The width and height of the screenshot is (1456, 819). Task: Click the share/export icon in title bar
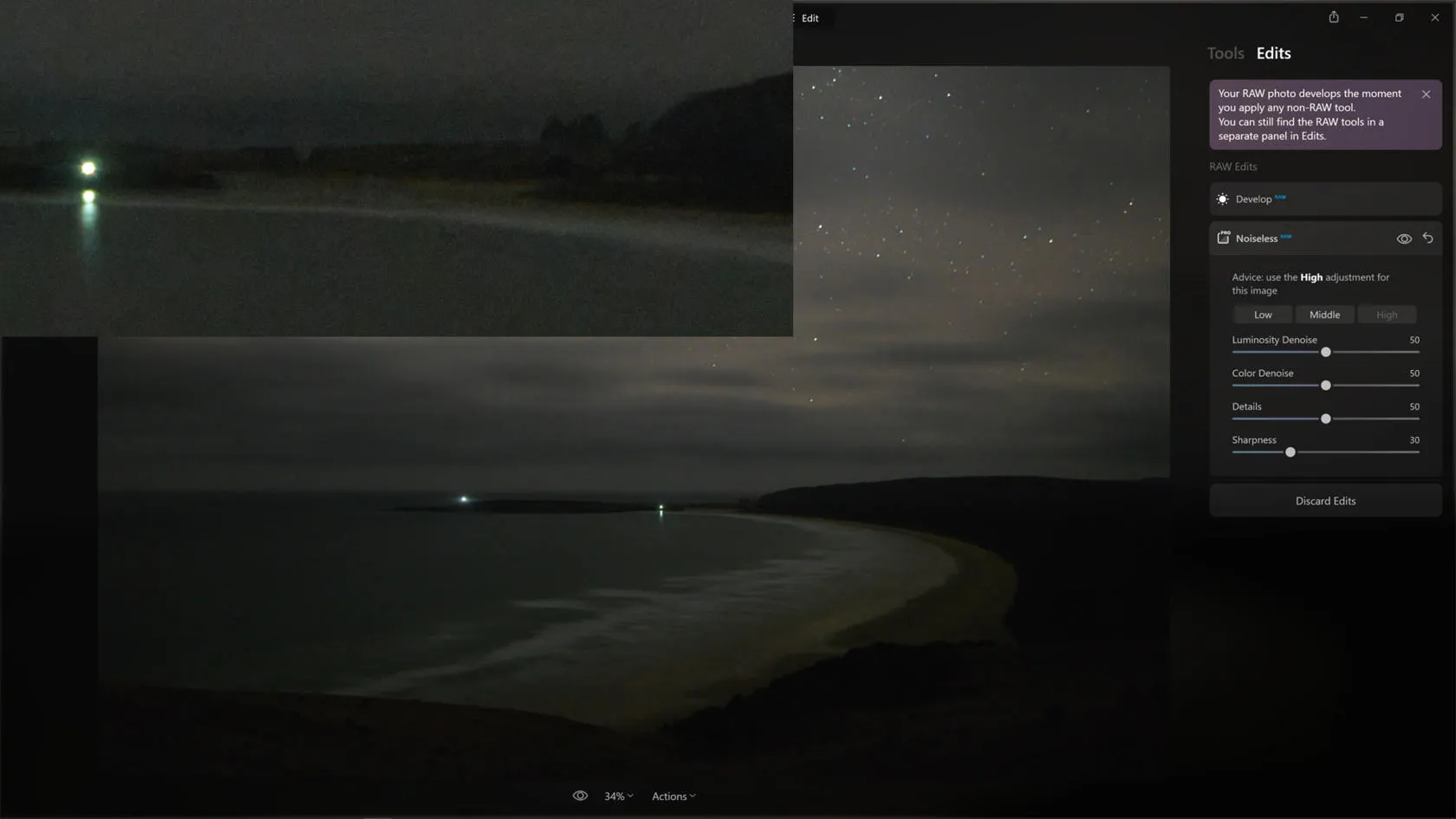(x=1334, y=17)
